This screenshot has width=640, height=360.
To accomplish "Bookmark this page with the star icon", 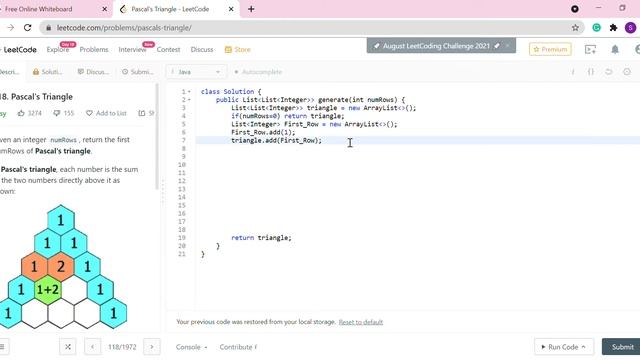I will pos(575,28).
